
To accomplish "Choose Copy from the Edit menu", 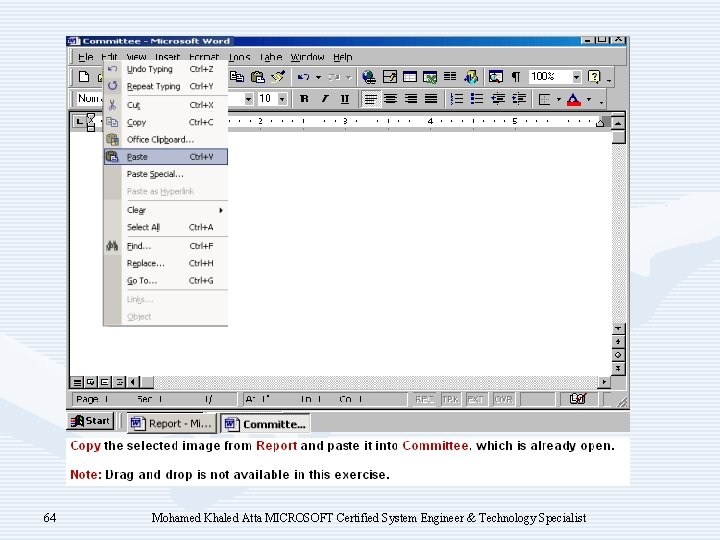I will [165, 122].
